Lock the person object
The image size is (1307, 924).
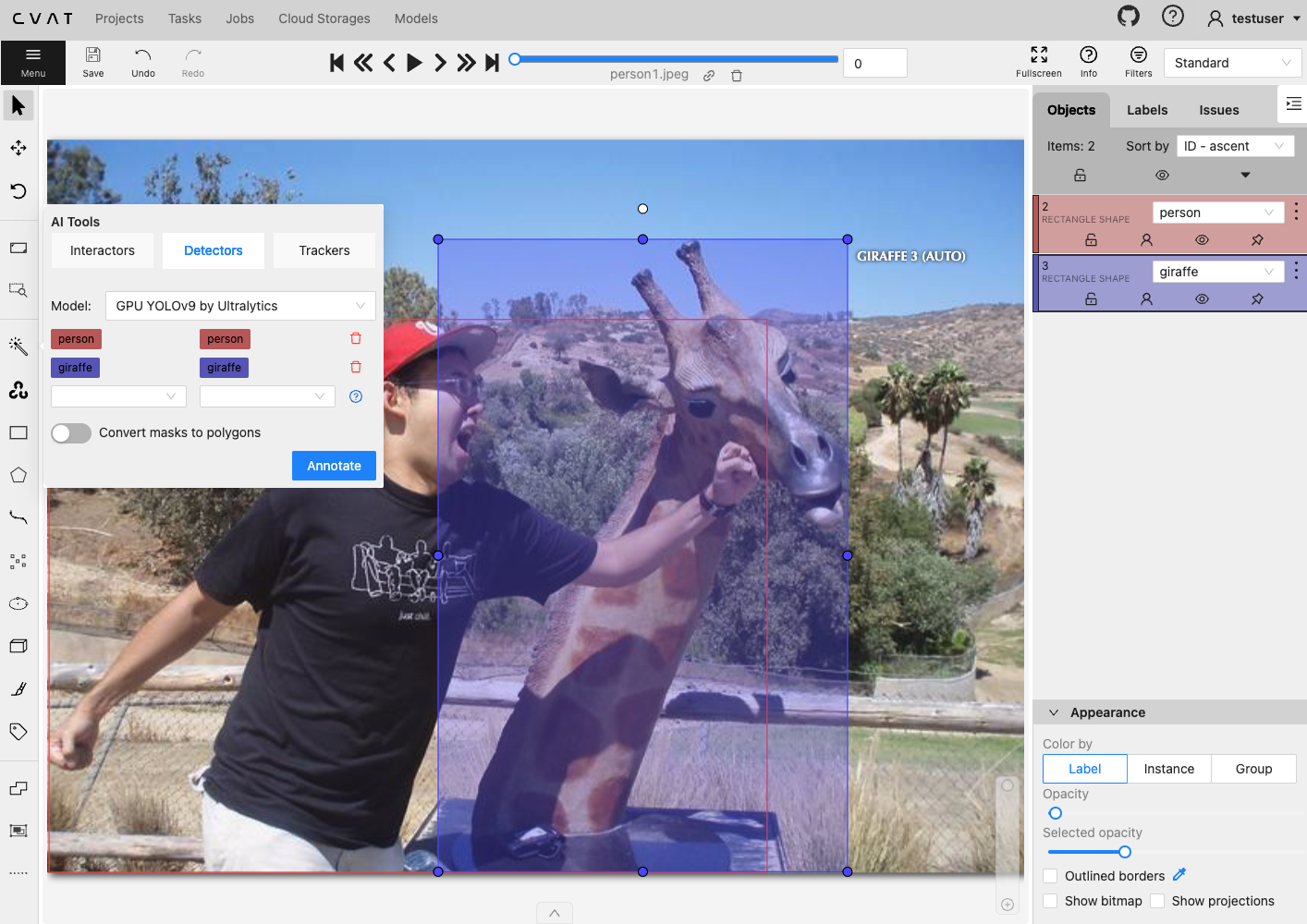click(1091, 240)
